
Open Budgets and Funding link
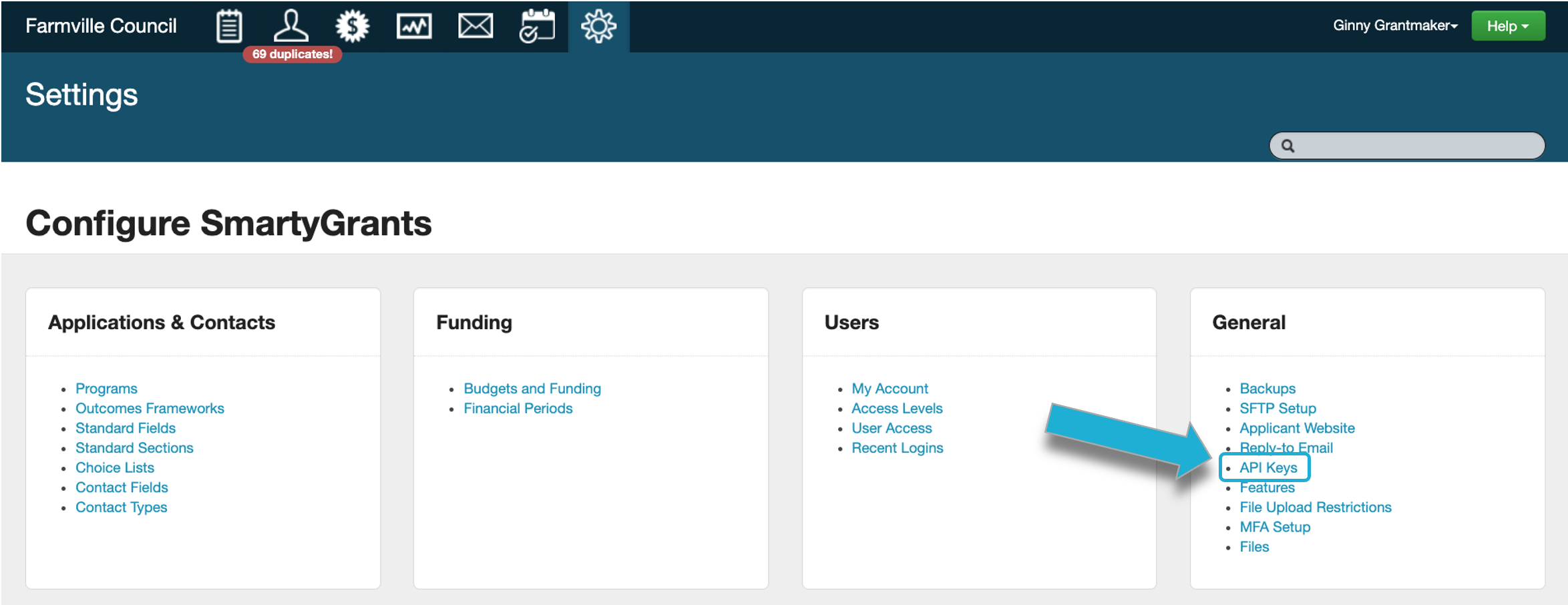(532, 389)
